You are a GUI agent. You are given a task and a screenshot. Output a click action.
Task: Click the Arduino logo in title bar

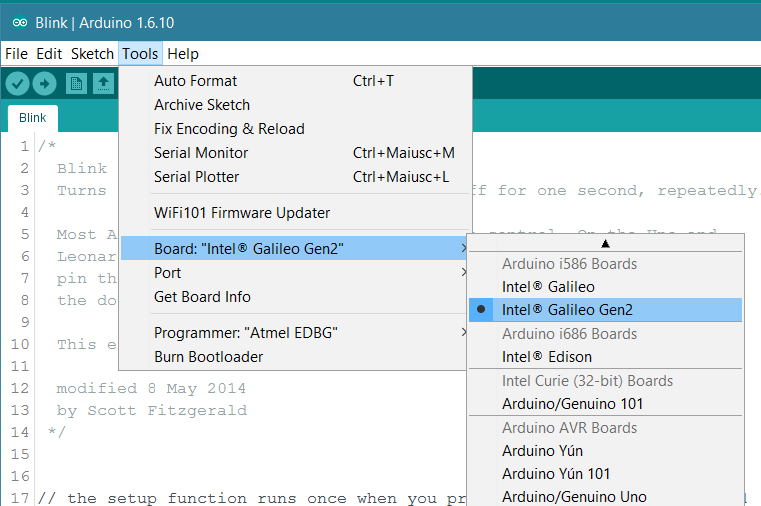pos(20,23)
